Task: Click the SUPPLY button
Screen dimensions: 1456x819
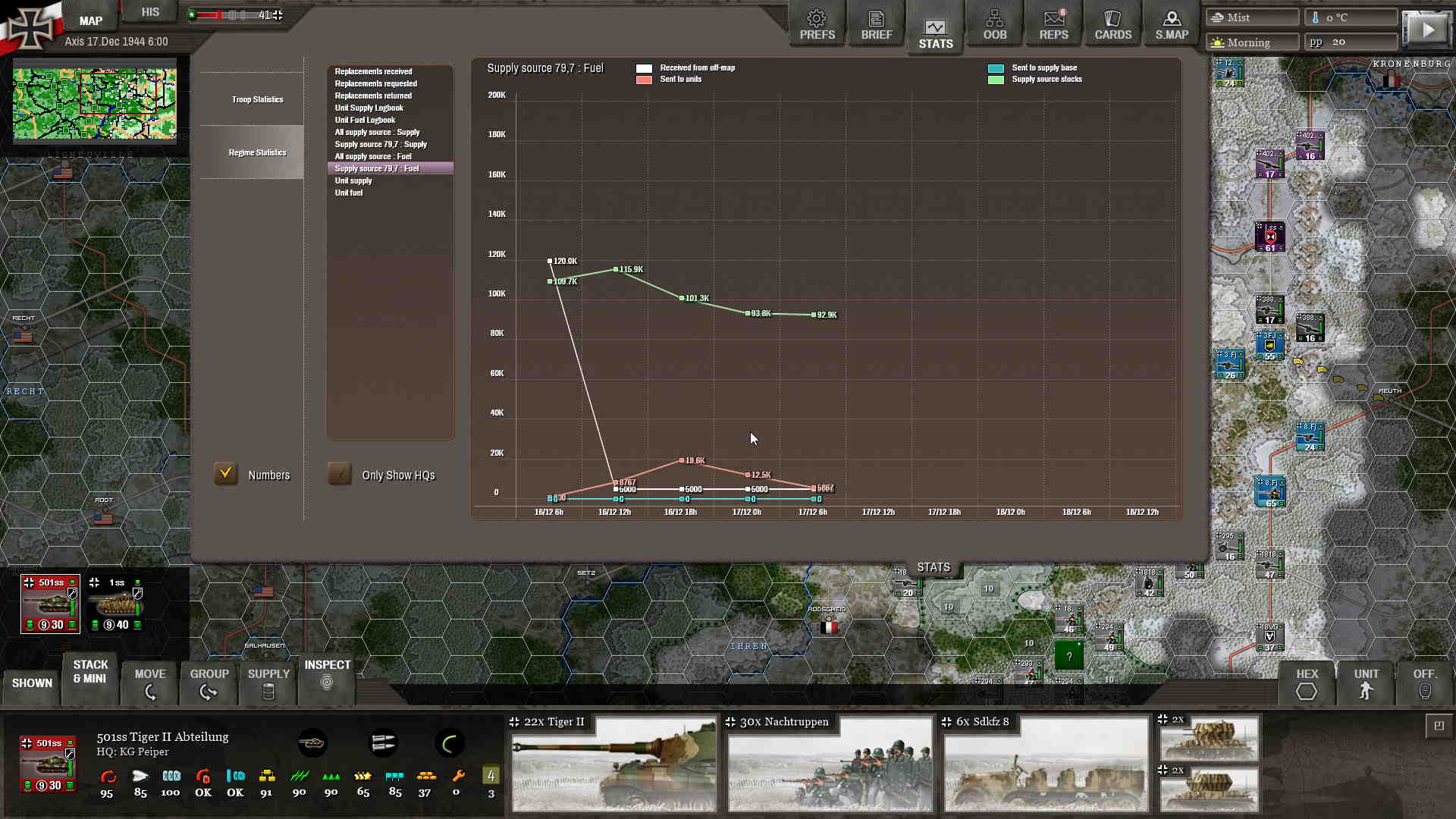Action: (x=268, y=682)
